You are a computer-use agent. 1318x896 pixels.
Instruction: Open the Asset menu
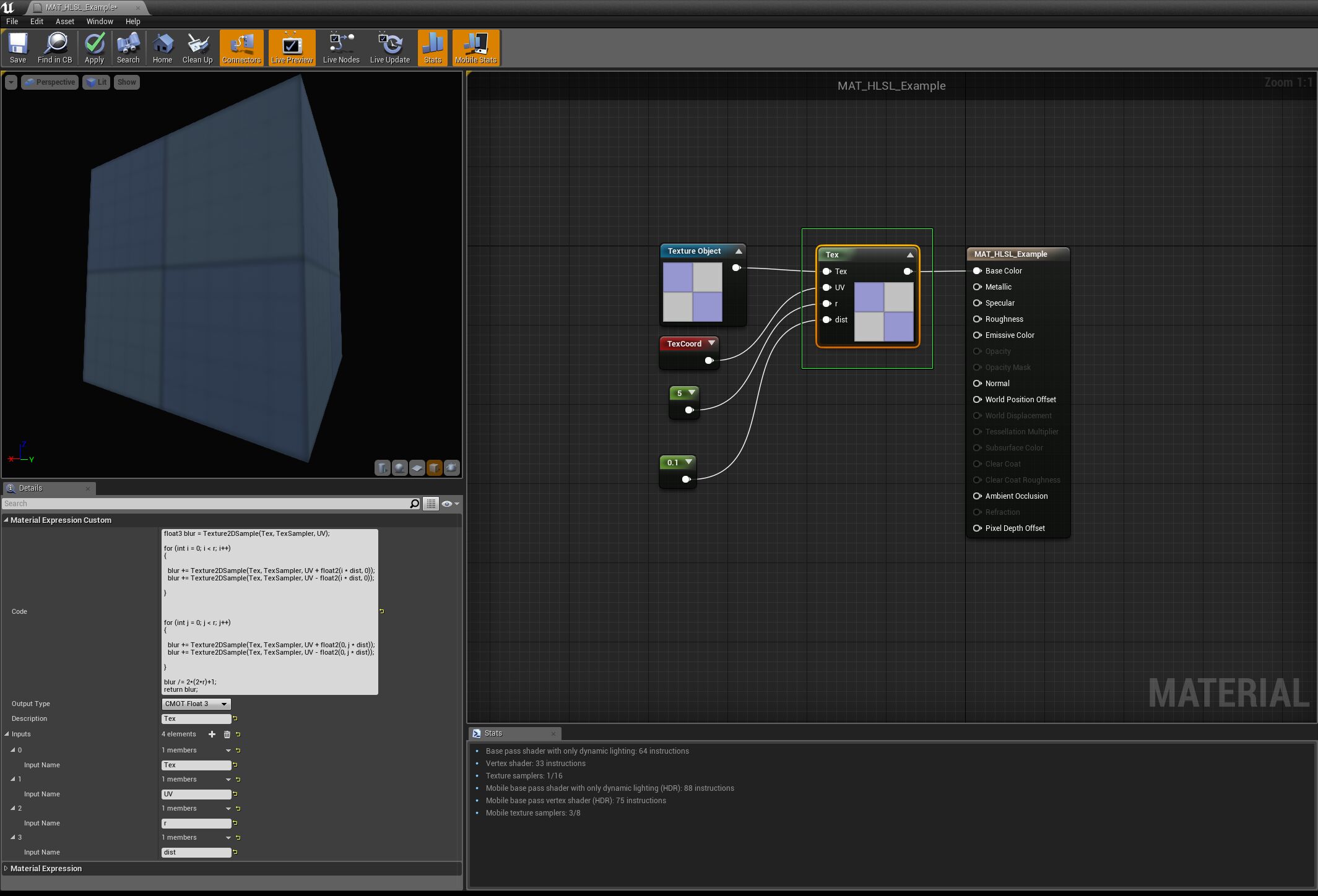pos(64,21)
